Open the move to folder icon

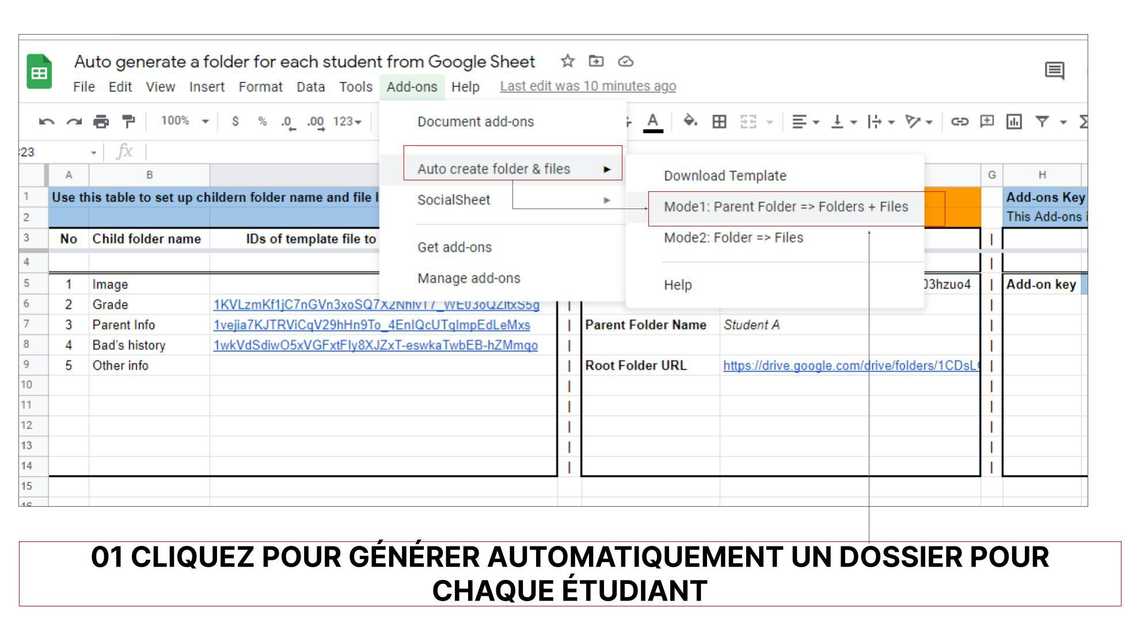click(596, 62)
